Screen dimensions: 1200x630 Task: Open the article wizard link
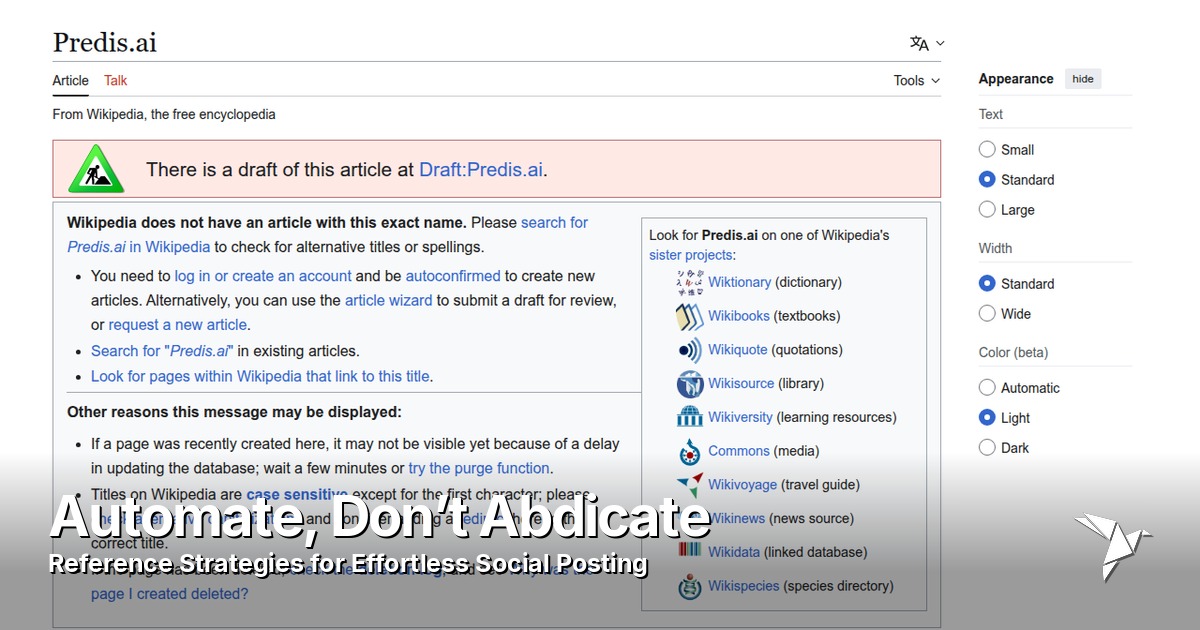(x=389, y=300)
